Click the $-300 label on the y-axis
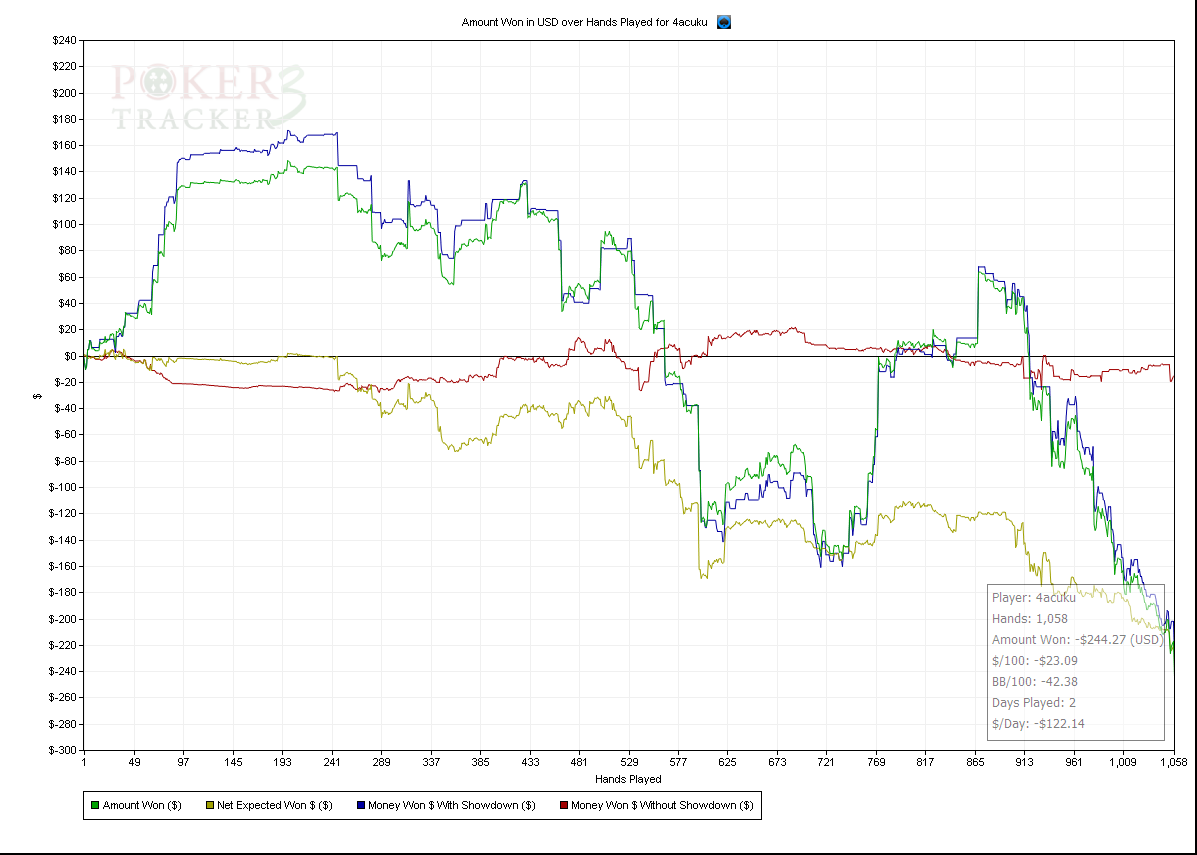 click(61, 750)
